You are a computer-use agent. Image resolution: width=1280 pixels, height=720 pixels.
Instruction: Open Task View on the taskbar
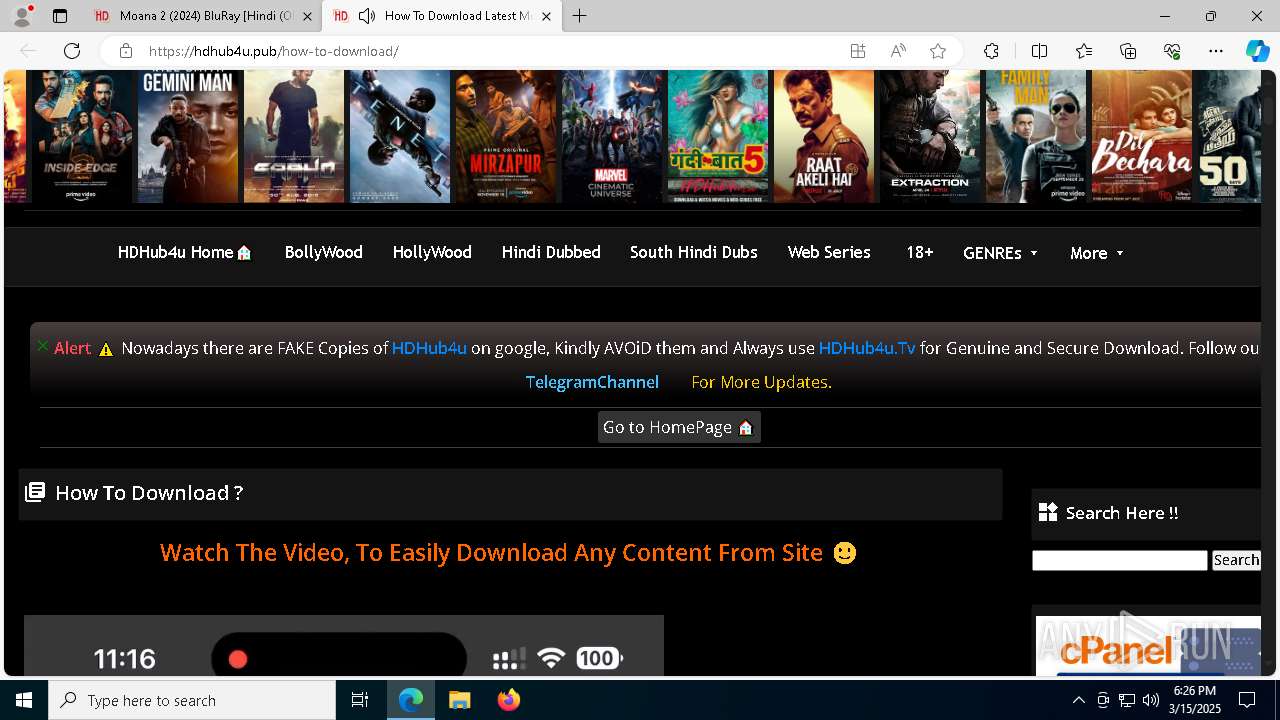click(x=360, y=700)
